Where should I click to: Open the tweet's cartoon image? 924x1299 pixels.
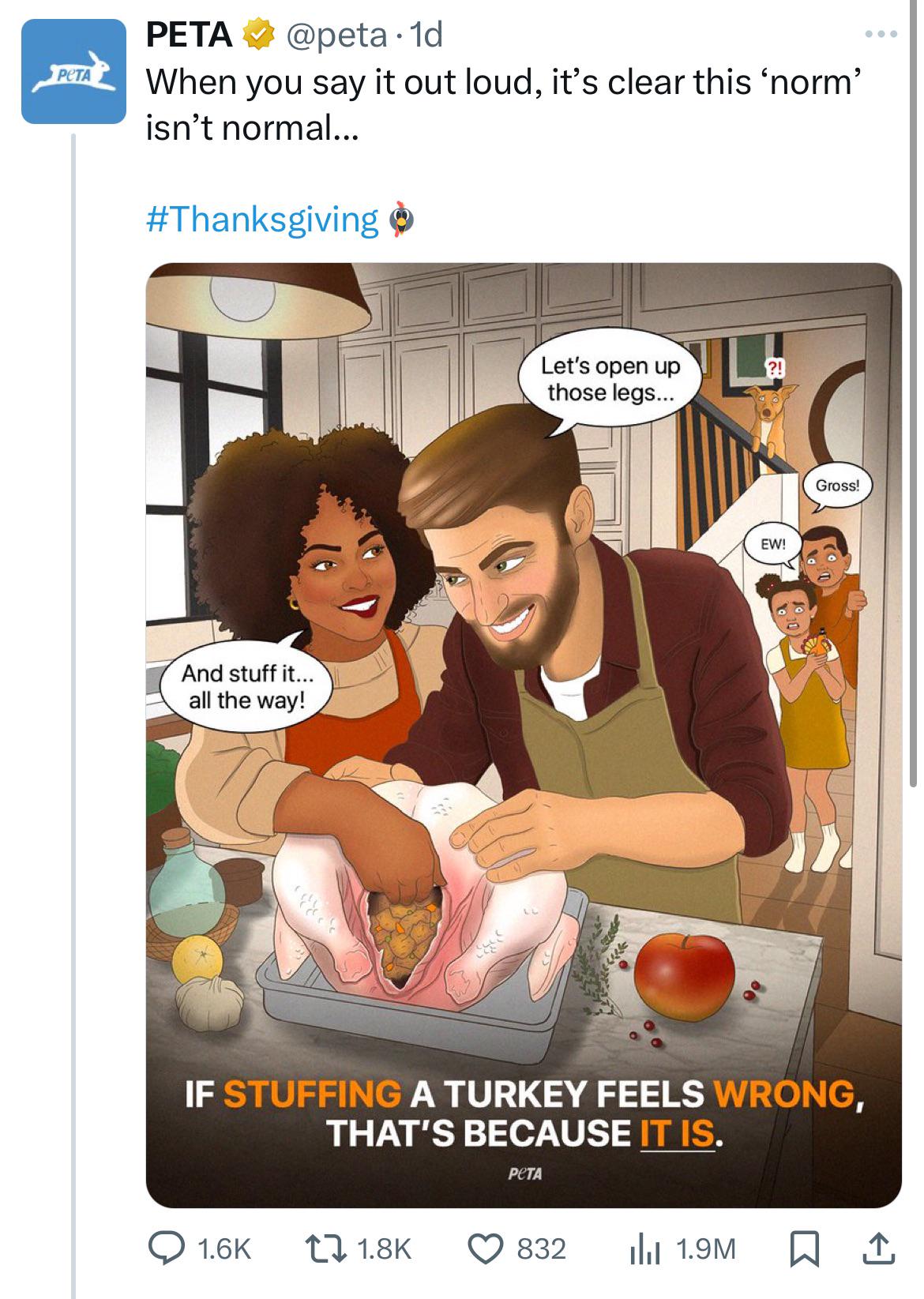[x=523, y=734]
